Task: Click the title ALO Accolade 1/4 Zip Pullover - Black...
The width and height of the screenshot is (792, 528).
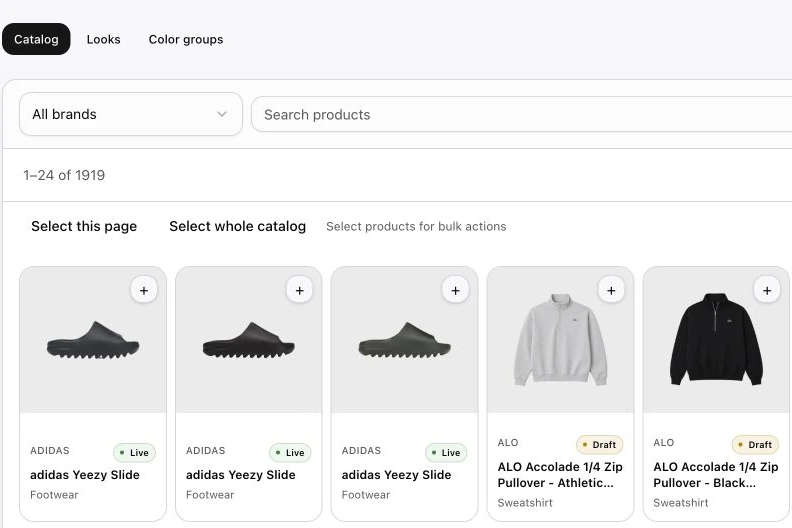Action: (x=716, y=474)
